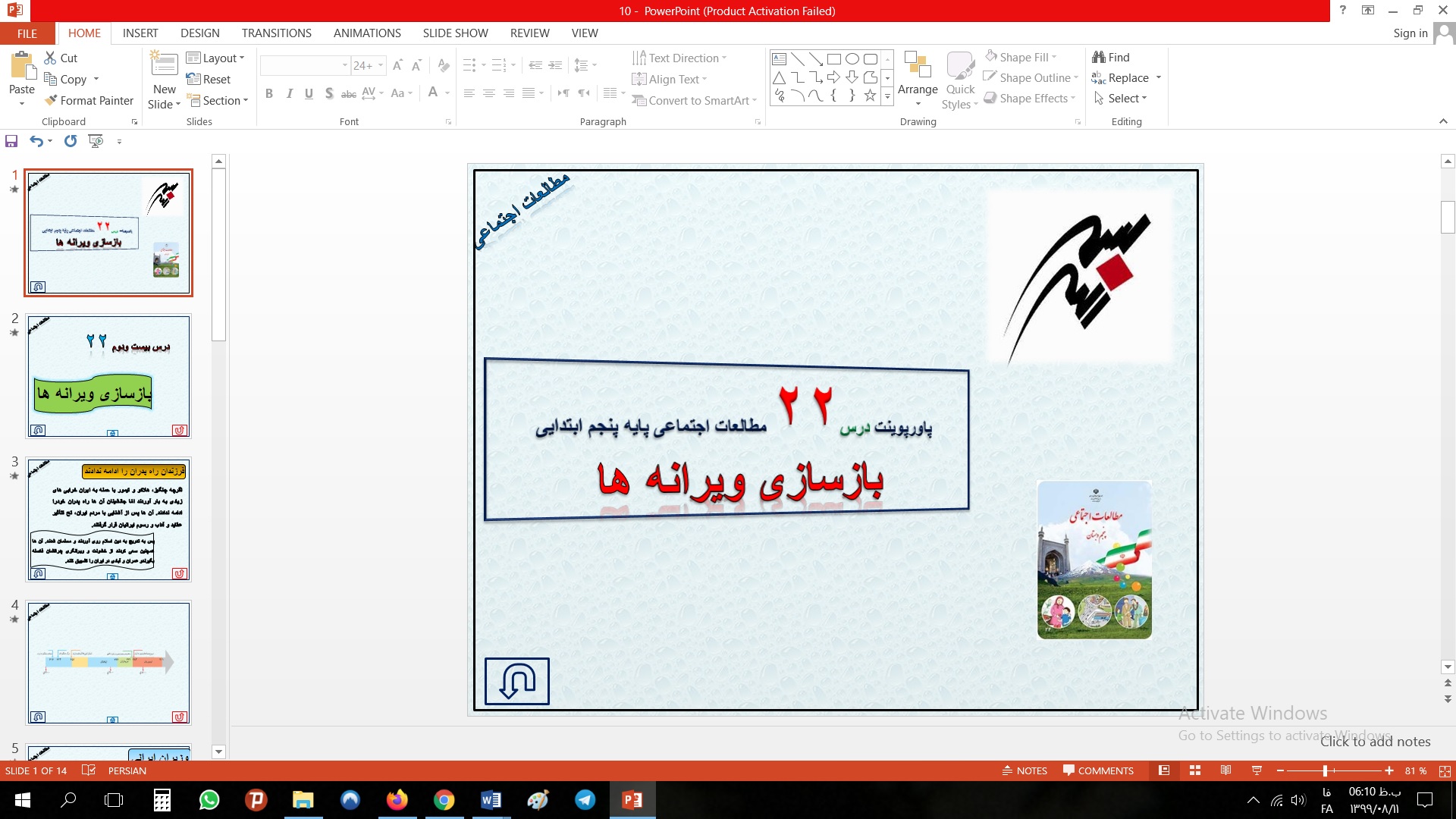Image resolution: width=1456 pixels, height=819 pixels.
Task: Switch to the SLIDE SHOW tab
Action: 455,33
